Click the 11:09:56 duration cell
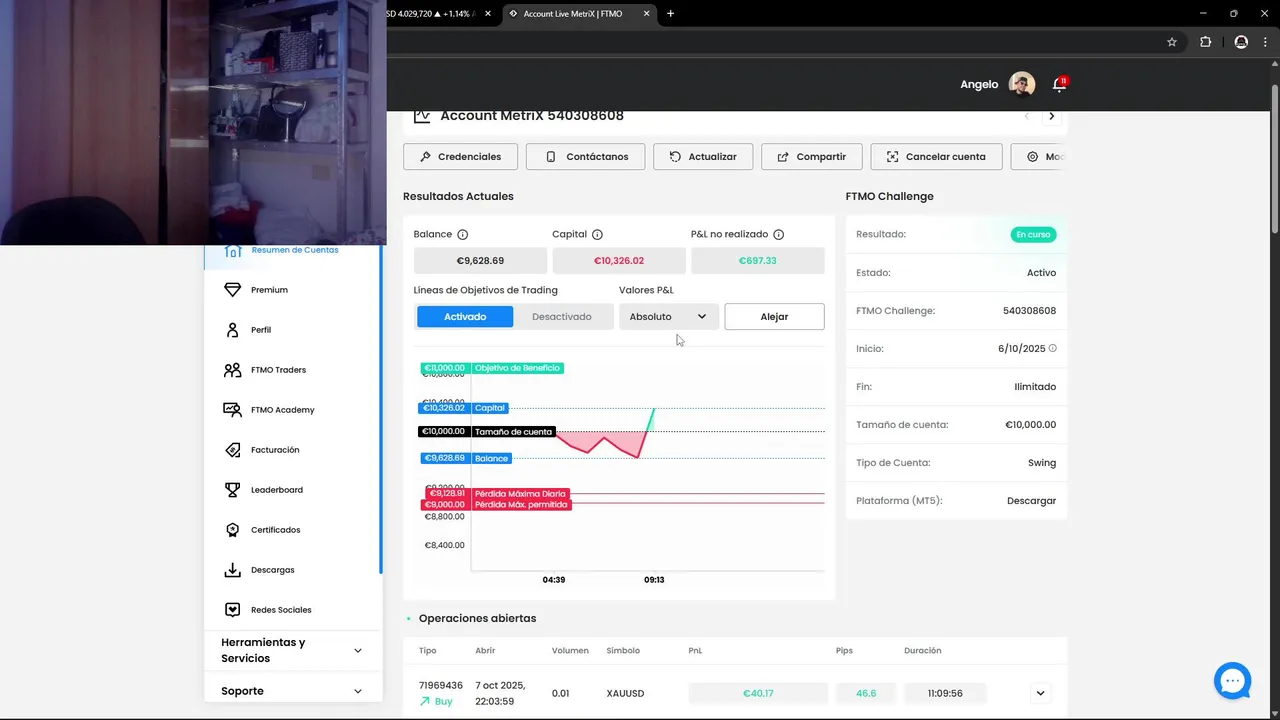Viewport: 1280px width, 720px height. (x=945, y=693)
